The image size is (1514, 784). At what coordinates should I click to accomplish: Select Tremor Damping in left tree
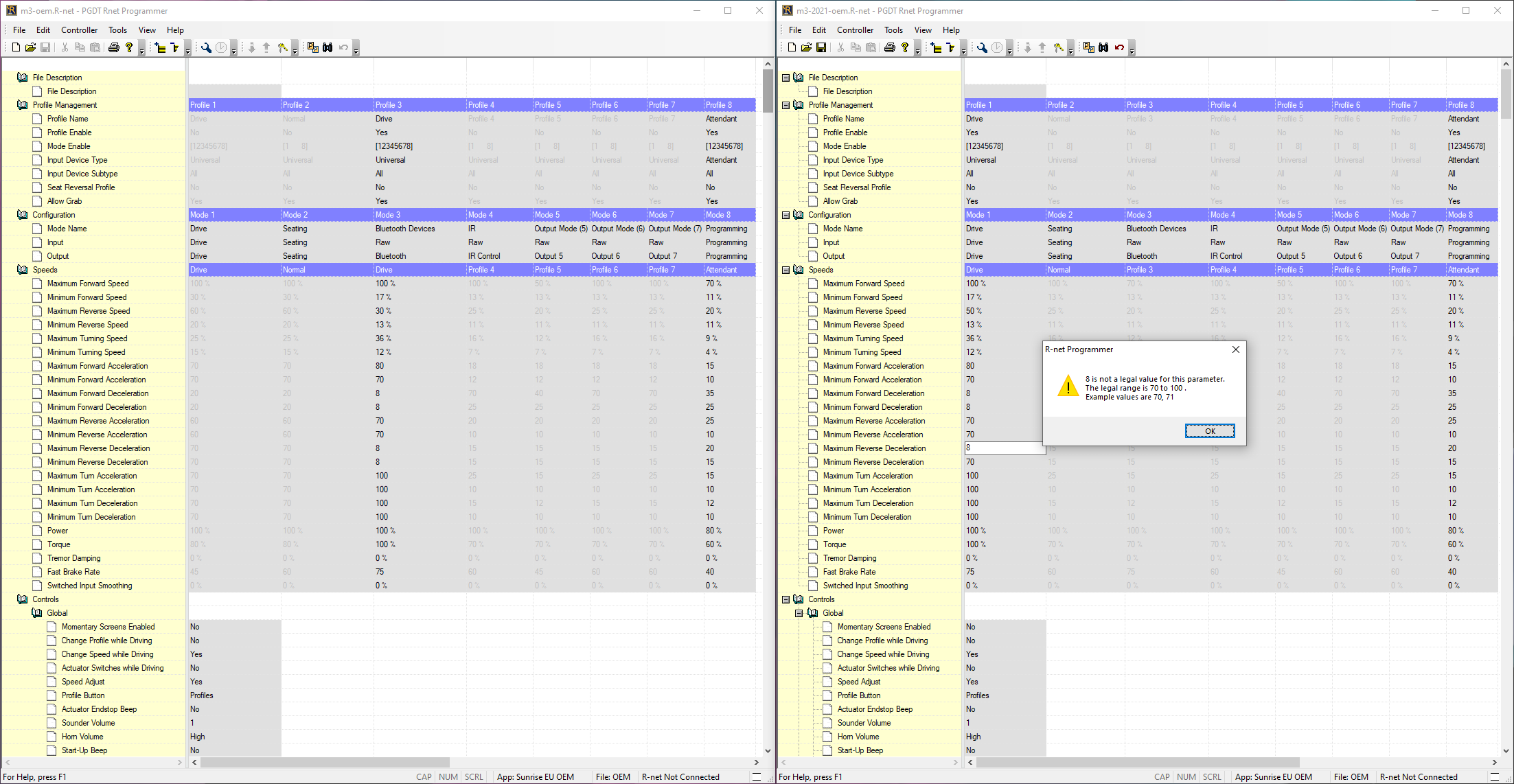click(x=73, y=558)
